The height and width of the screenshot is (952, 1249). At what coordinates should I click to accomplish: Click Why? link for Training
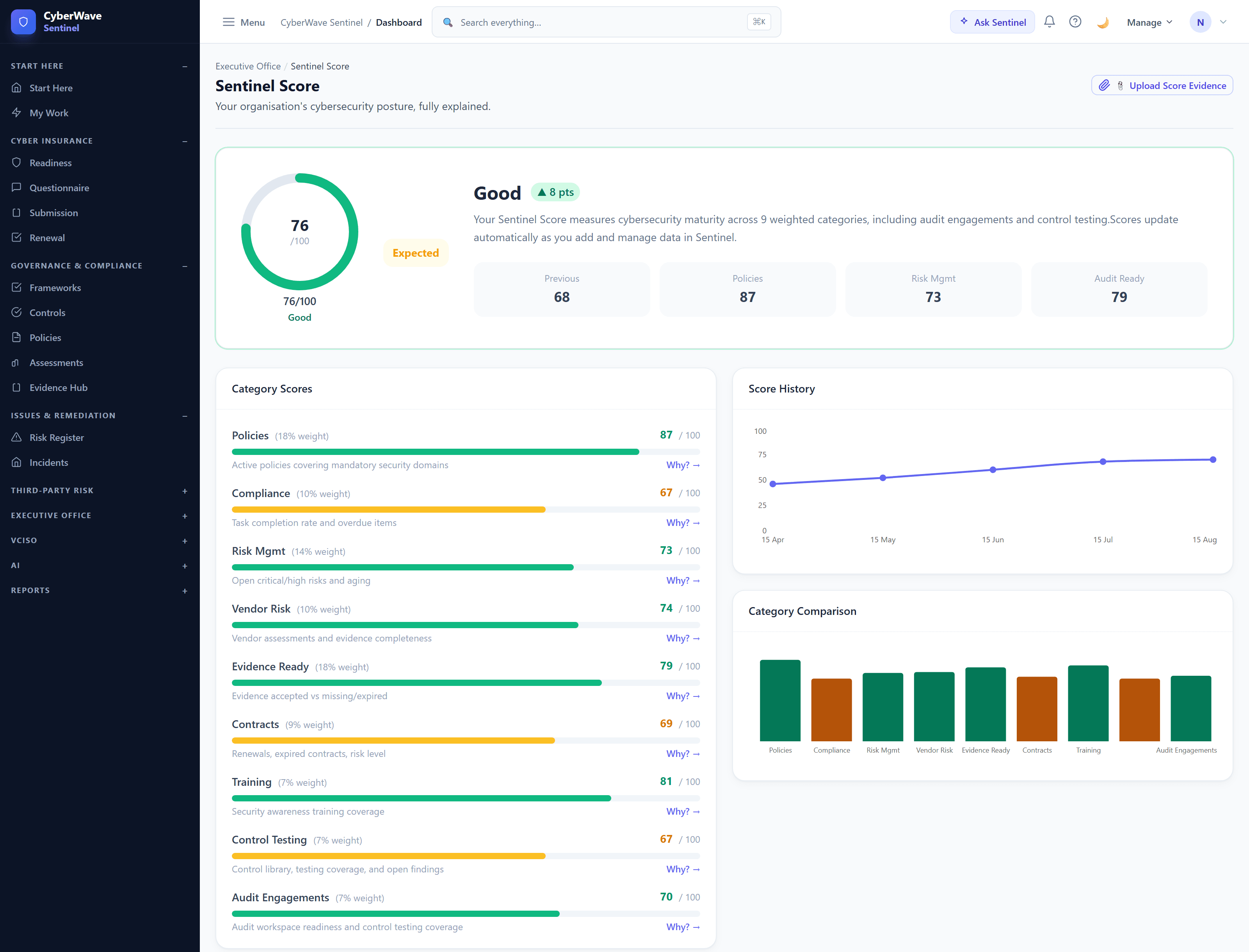point(683,812)
